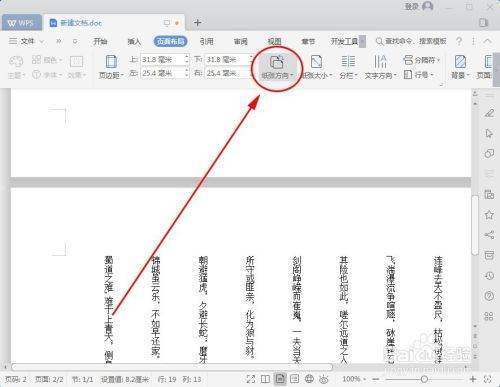Add a new tab with plus button
This screenshot has height=387, width=500.
197,22
